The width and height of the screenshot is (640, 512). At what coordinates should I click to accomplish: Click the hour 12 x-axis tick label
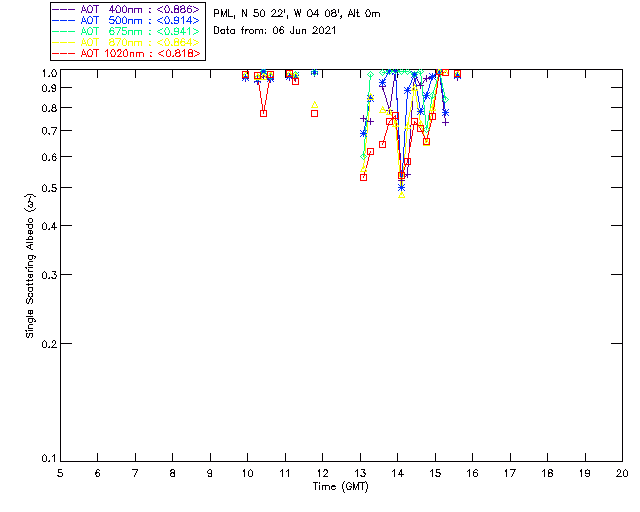click(x=322, y=473)
